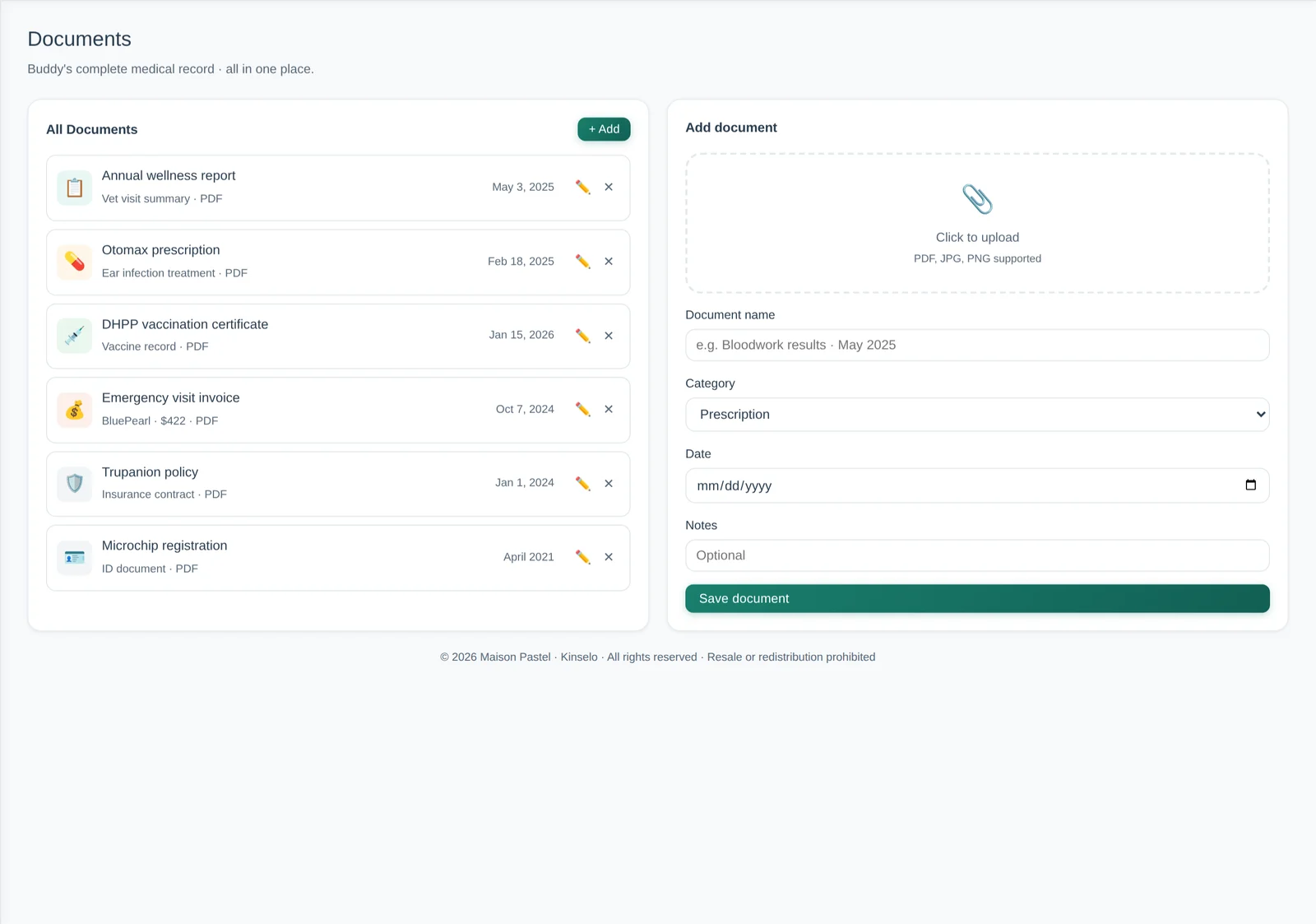Click the Jan 15, 2026 date
The image size is (1316, 924).
click(521, 335)
